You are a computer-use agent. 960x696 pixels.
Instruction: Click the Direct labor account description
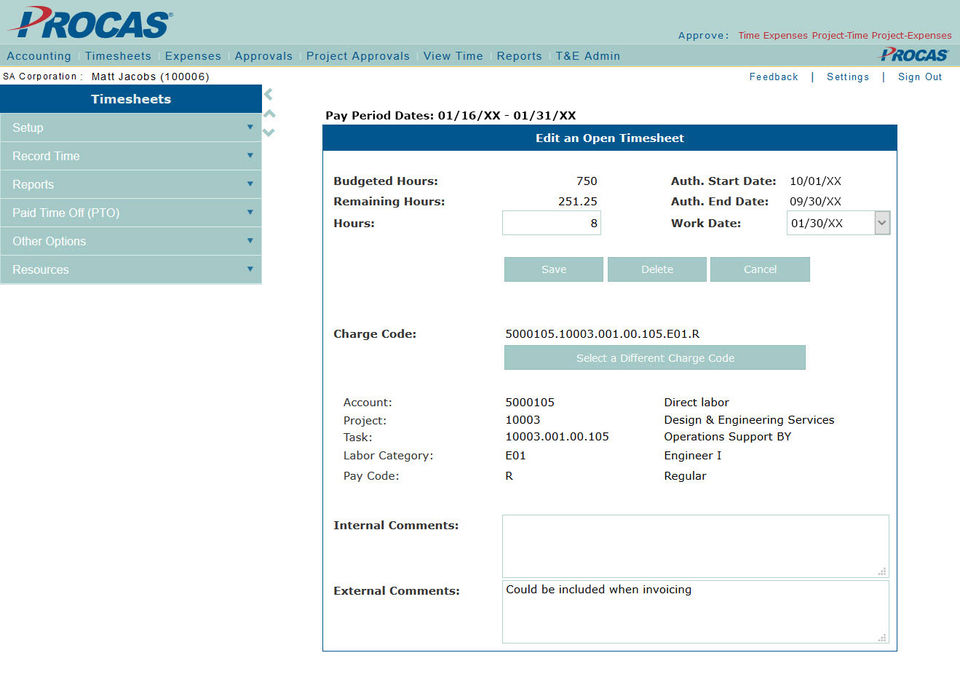coord(696,402)
